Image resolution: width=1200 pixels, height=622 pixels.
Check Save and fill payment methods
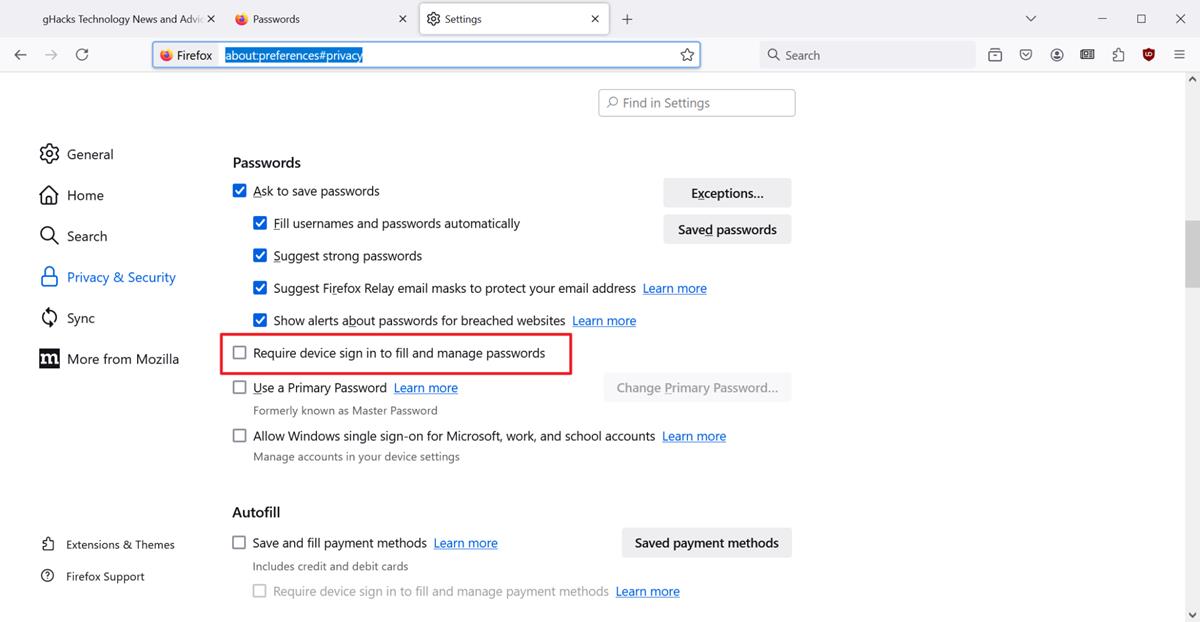point(240,542)
